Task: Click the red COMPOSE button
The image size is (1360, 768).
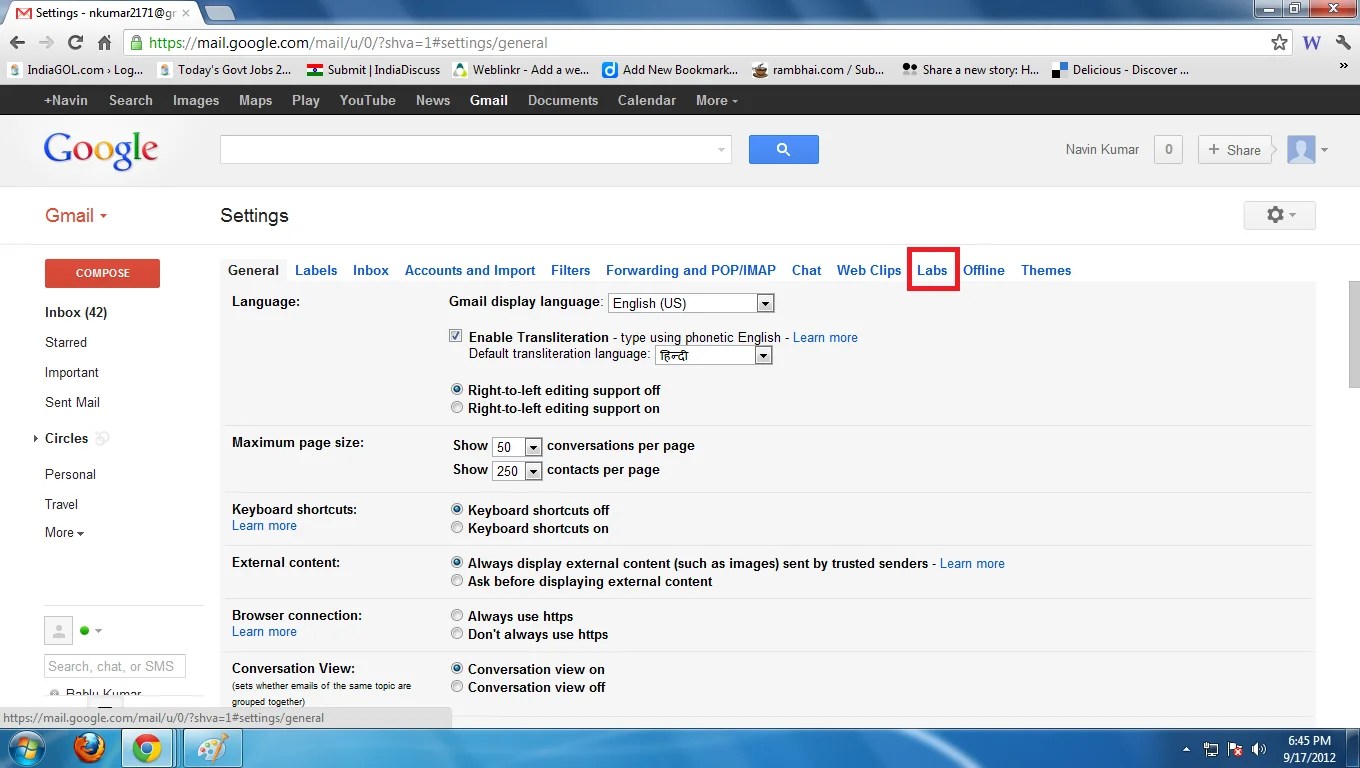Action: [102, 272]
